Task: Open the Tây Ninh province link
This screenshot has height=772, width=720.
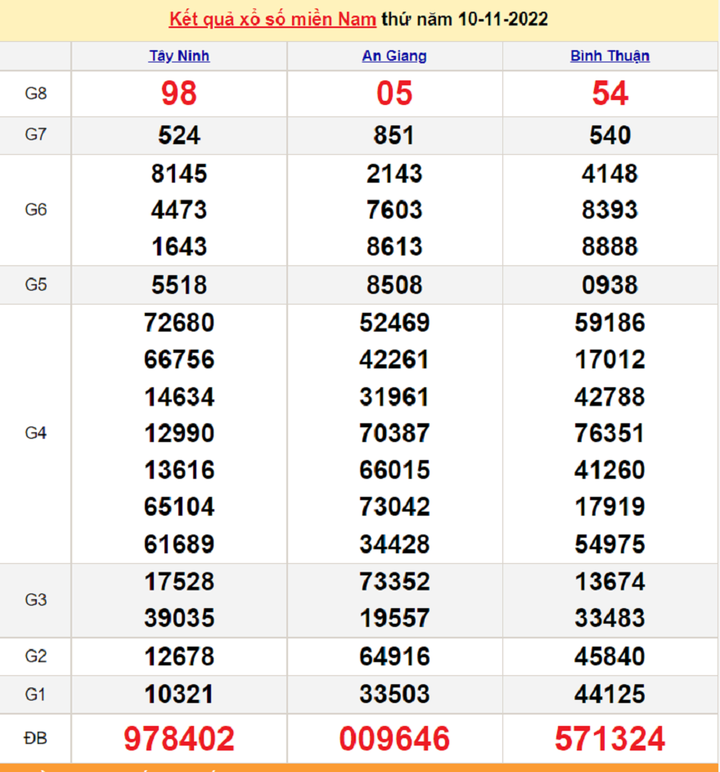Action: point(179,56)
